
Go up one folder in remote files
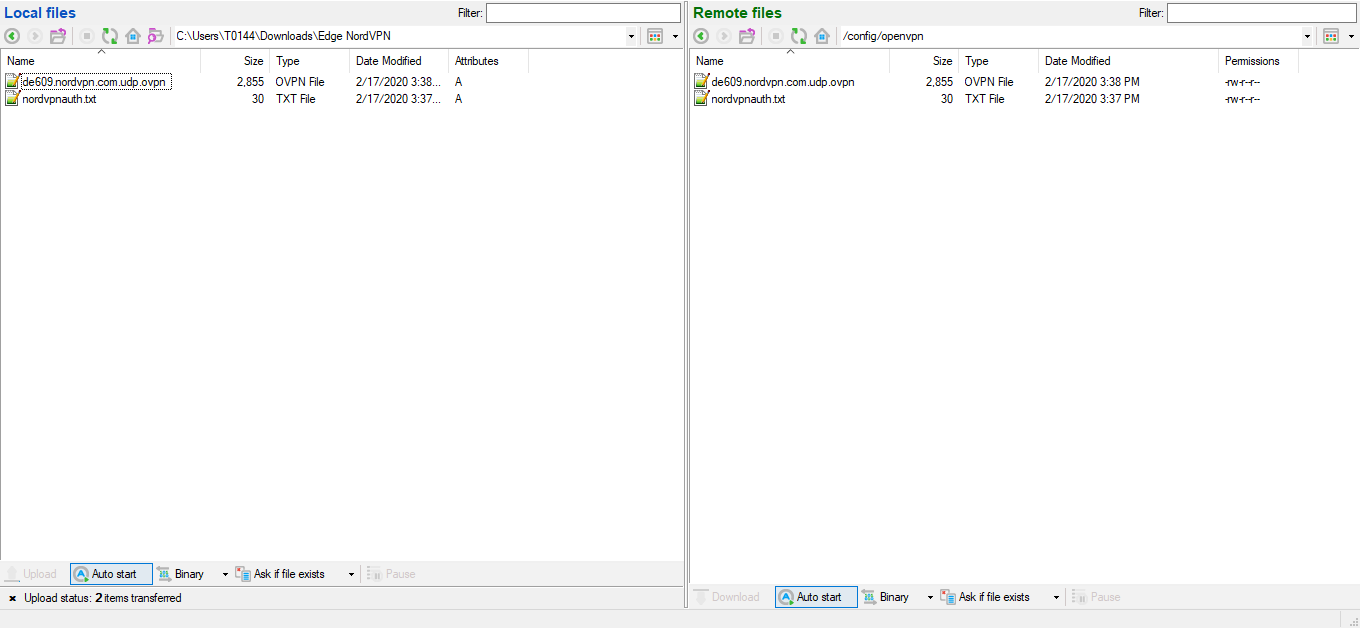click(747, 36)
